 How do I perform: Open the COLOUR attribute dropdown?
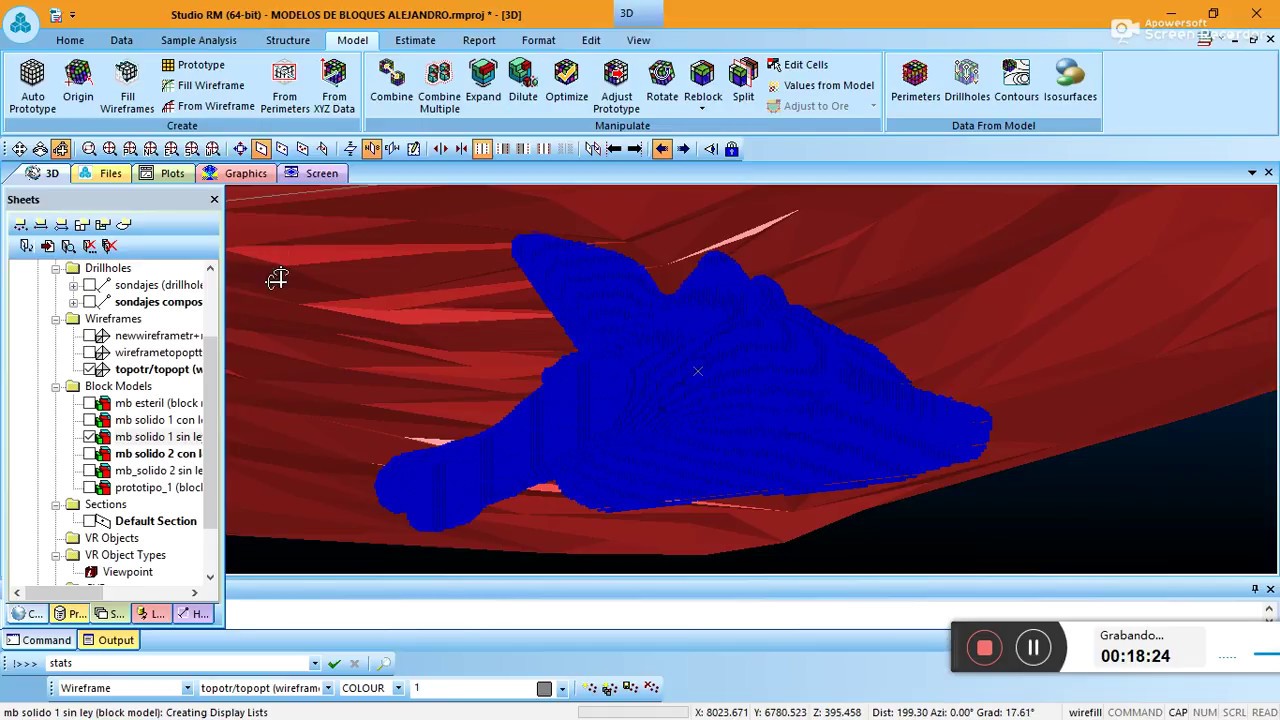click(398, 688)
